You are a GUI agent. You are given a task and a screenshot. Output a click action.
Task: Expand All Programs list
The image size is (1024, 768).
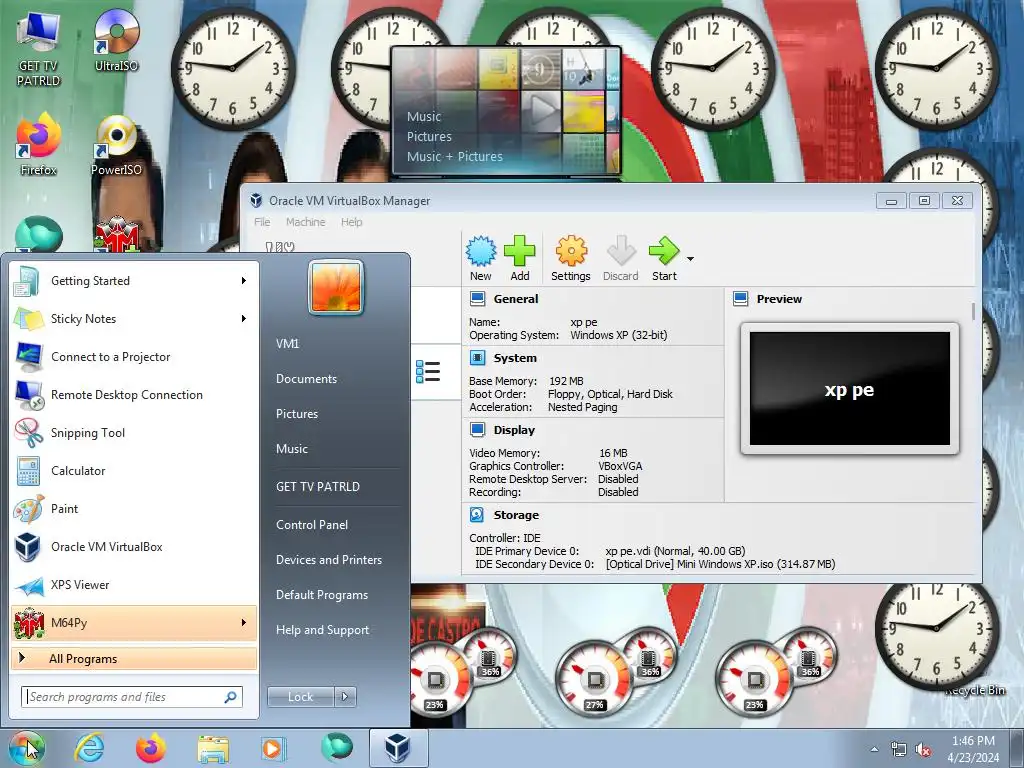pos(134,658)
